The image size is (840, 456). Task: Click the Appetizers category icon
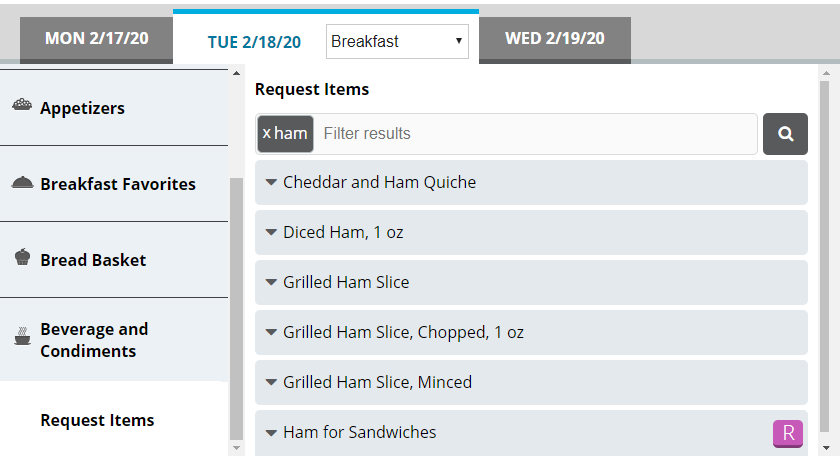[21, 106]
